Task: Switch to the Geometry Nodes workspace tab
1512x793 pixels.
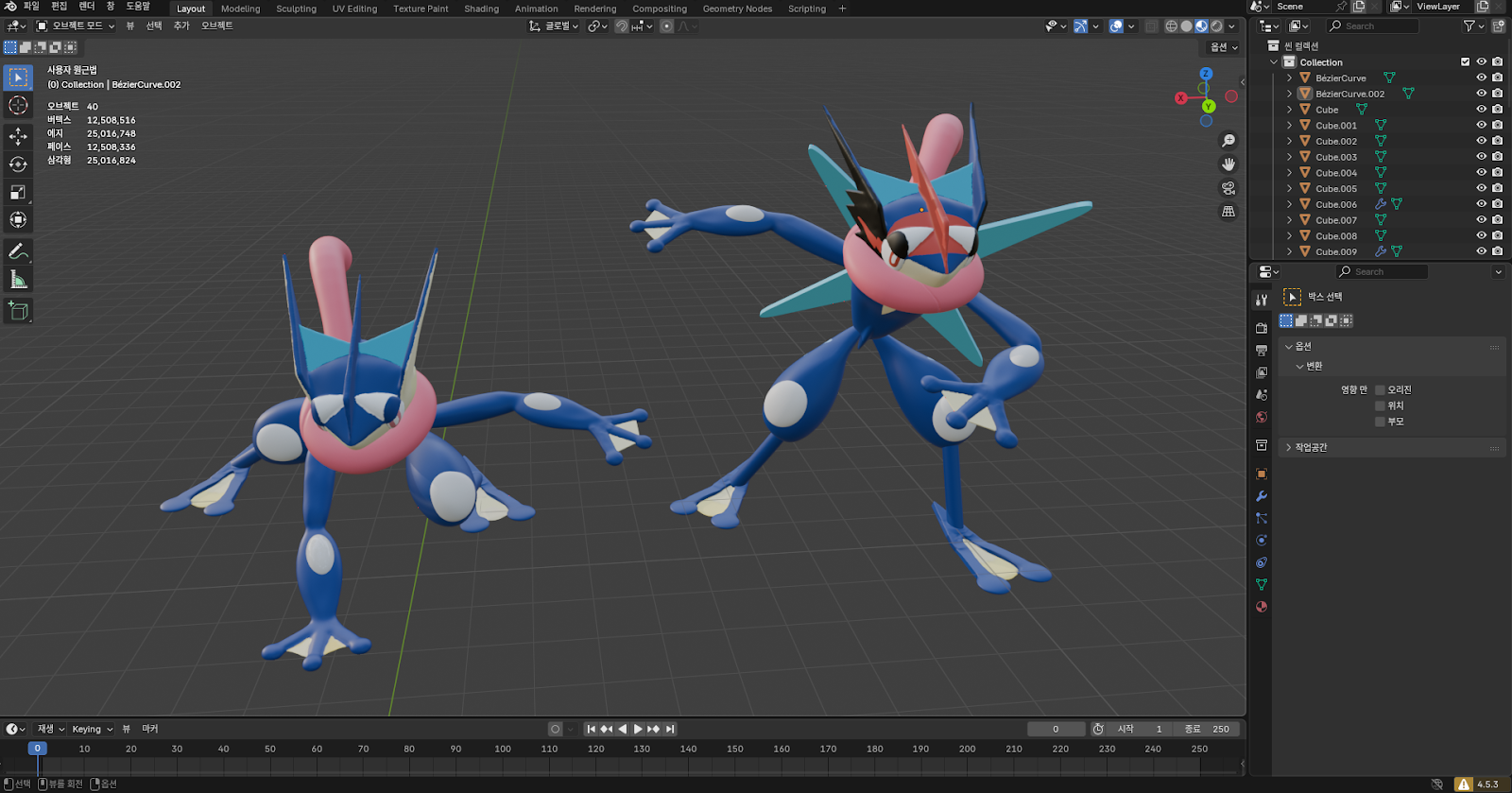Action: pos(737,9)
